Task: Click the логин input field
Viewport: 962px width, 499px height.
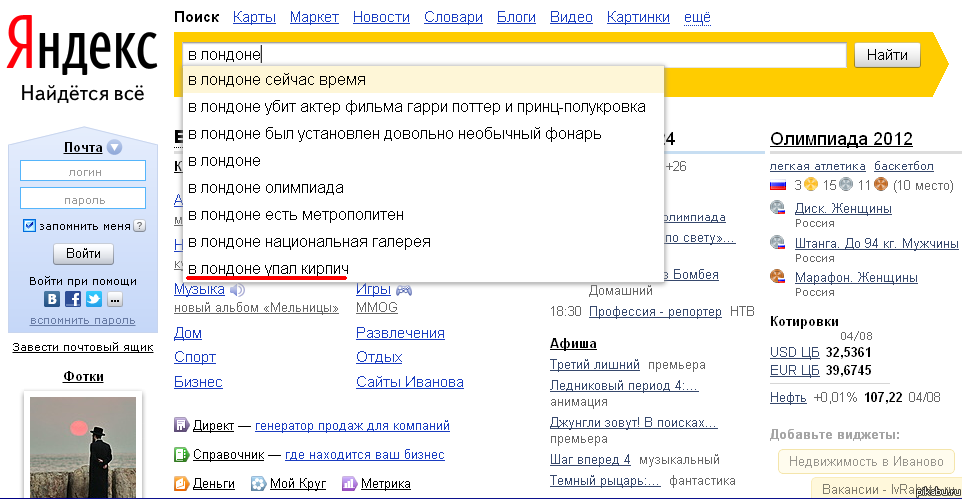Action: click(x=83, y=171)
